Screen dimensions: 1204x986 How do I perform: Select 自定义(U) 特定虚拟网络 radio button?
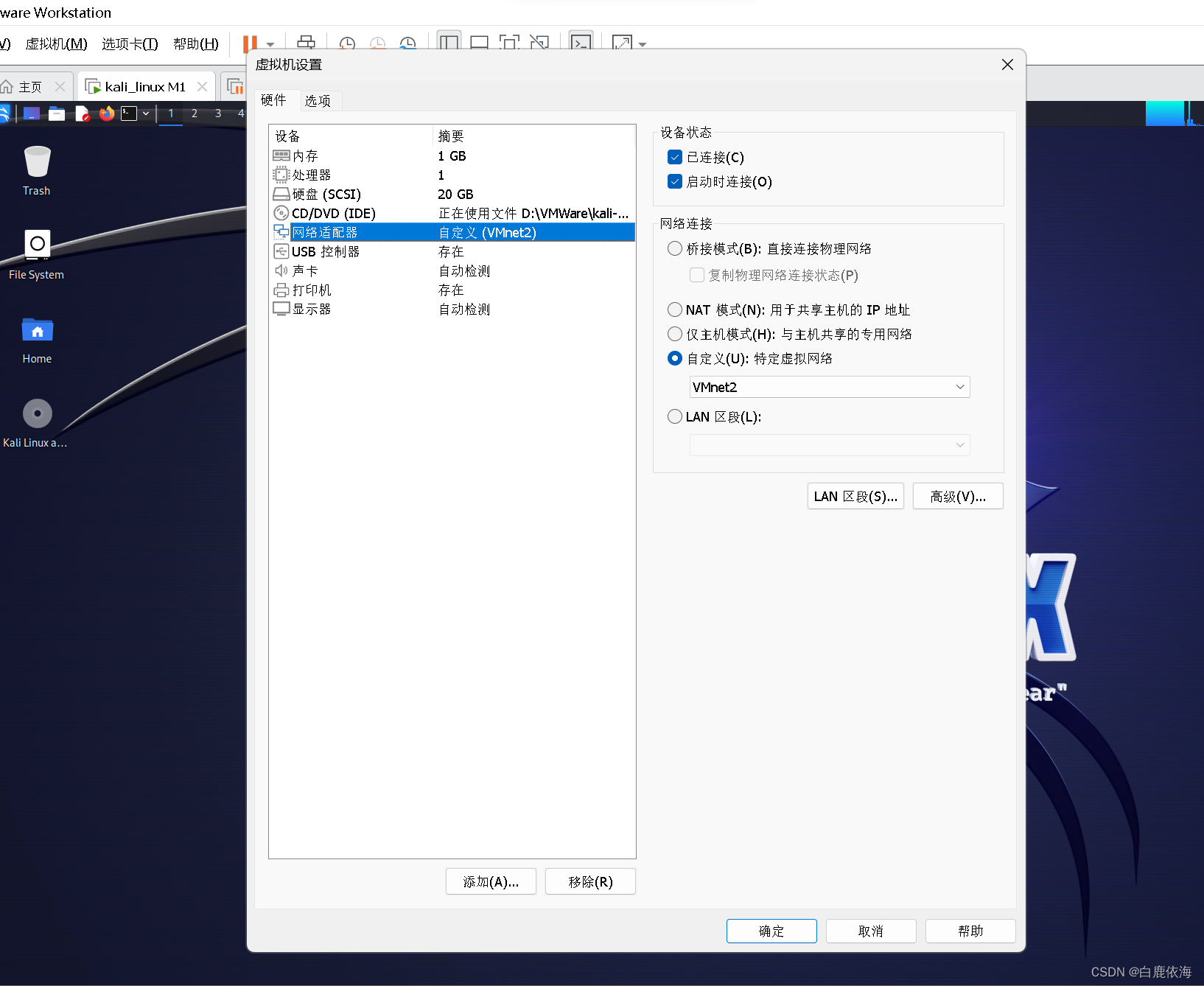pyautogui.click(x=675, y=358)
